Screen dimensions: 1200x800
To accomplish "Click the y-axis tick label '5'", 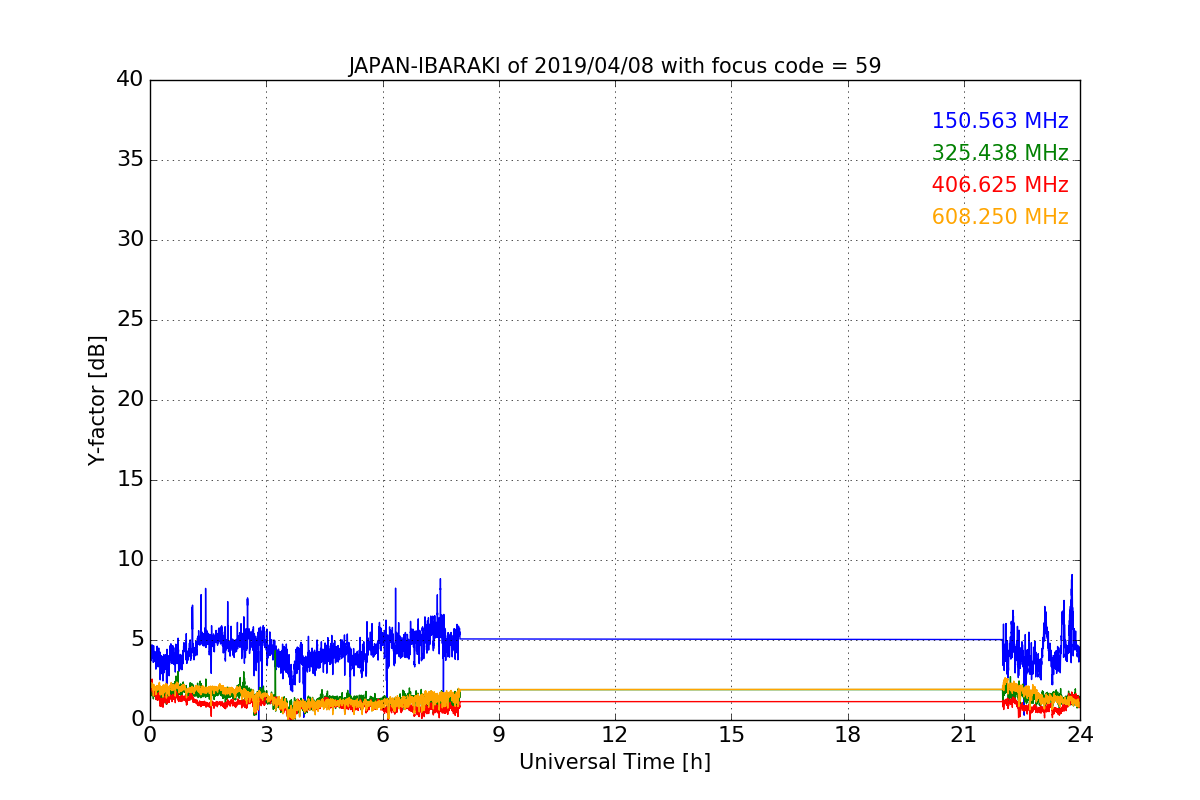I will coord(137,639).
